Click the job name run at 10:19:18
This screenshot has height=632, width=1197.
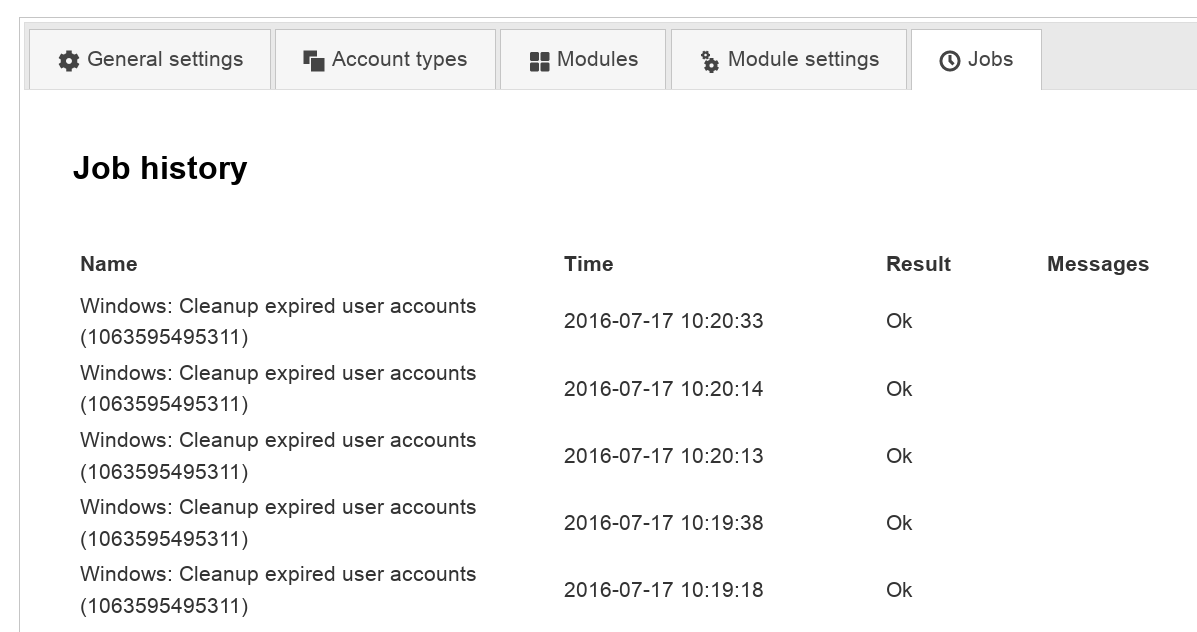tap(278, 590)
